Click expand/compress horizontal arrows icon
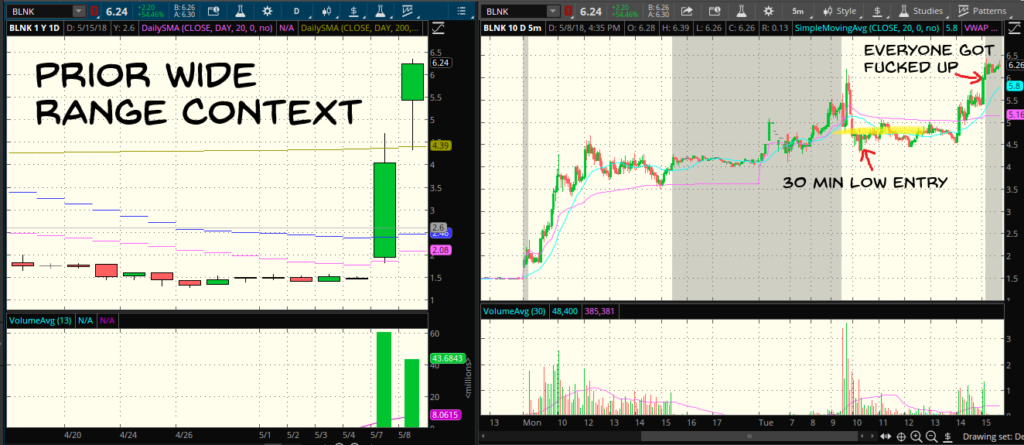The width and height of the screenshot is (1024, 445). (x=885, y=436)
